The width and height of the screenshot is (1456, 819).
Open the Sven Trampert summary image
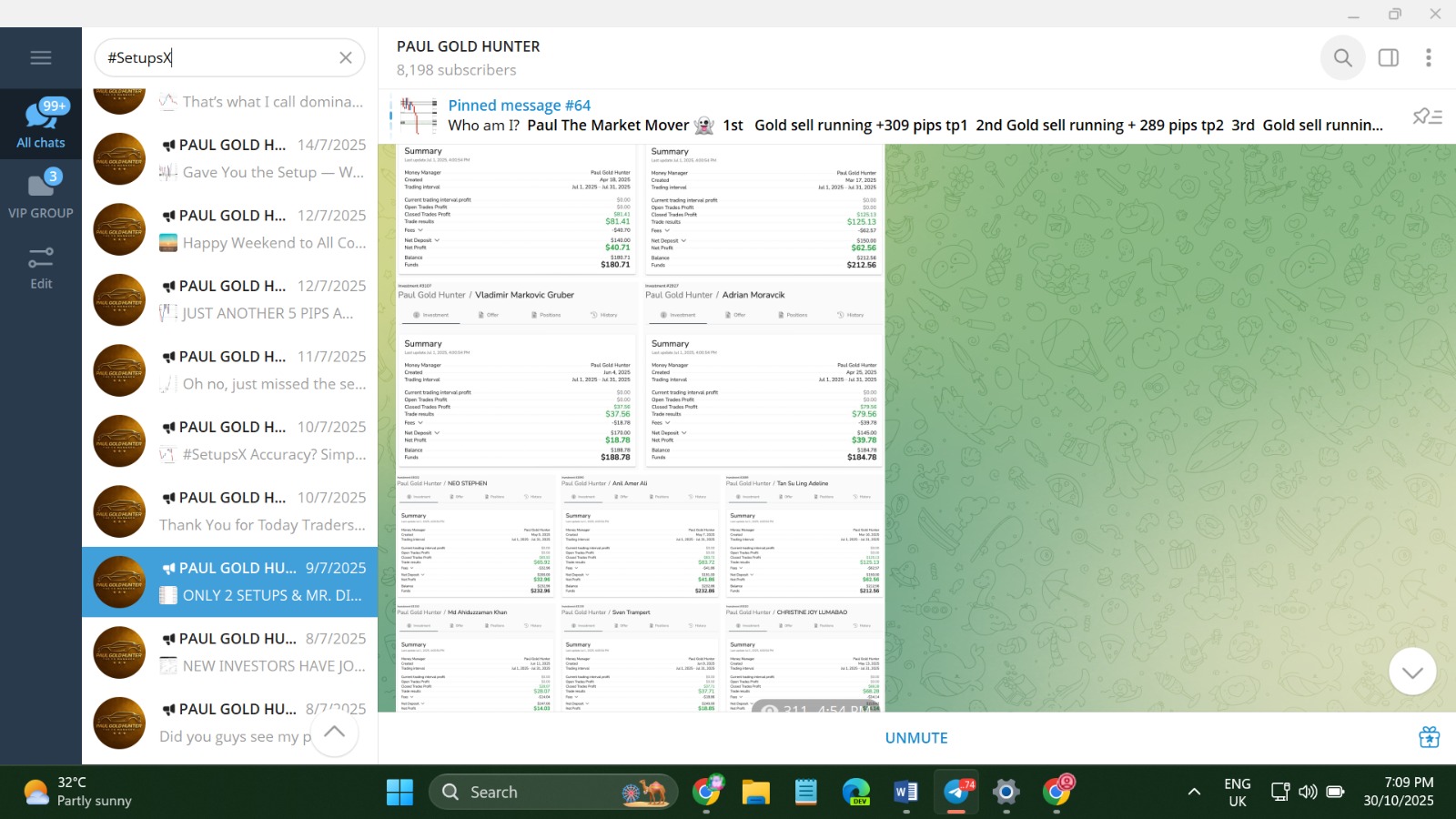(x=640, y=657)
